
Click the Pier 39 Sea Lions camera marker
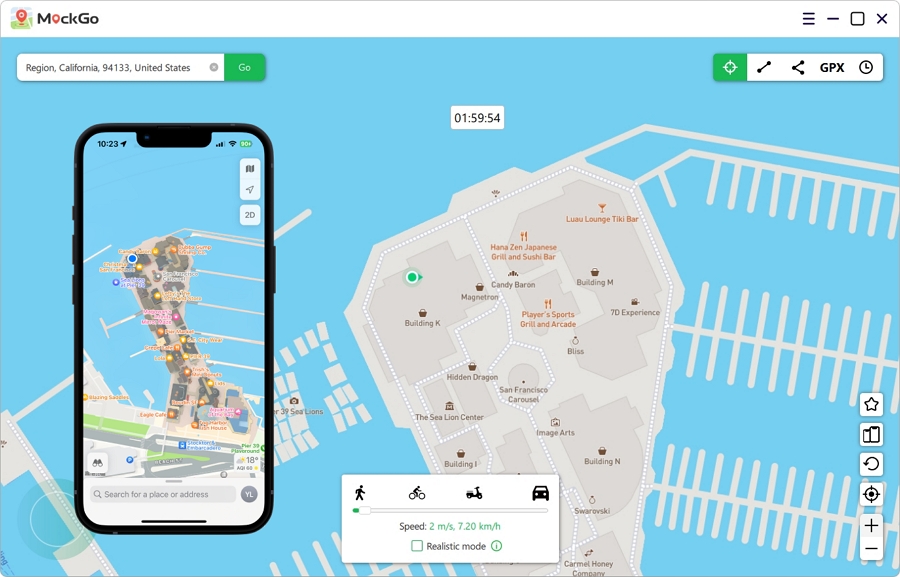coord(294,401)
